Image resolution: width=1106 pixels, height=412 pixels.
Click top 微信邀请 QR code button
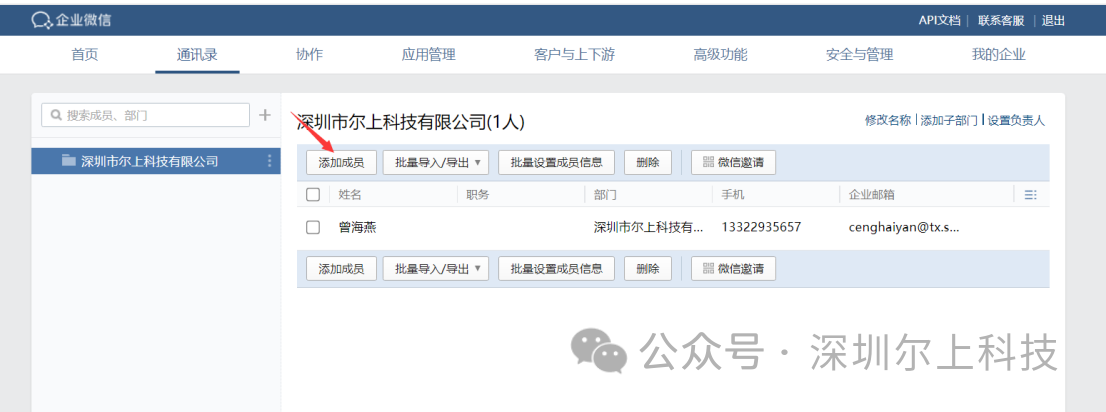733,162
